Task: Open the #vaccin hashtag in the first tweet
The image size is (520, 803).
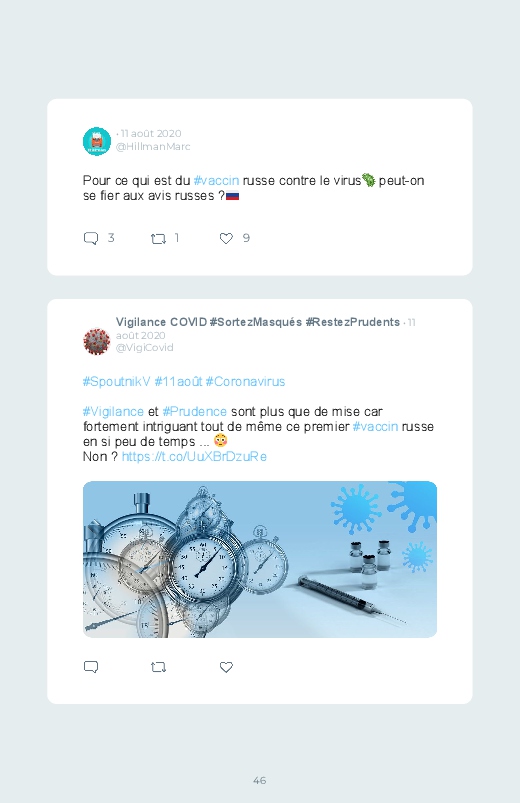Action: pyautogui.click(x=216, y=181)
